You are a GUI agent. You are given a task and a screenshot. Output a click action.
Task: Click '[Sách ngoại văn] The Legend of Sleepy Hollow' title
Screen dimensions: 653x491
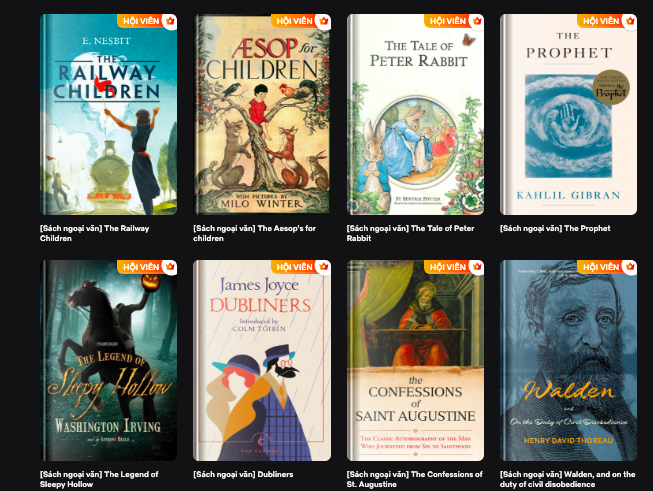(x=99, y=479)
